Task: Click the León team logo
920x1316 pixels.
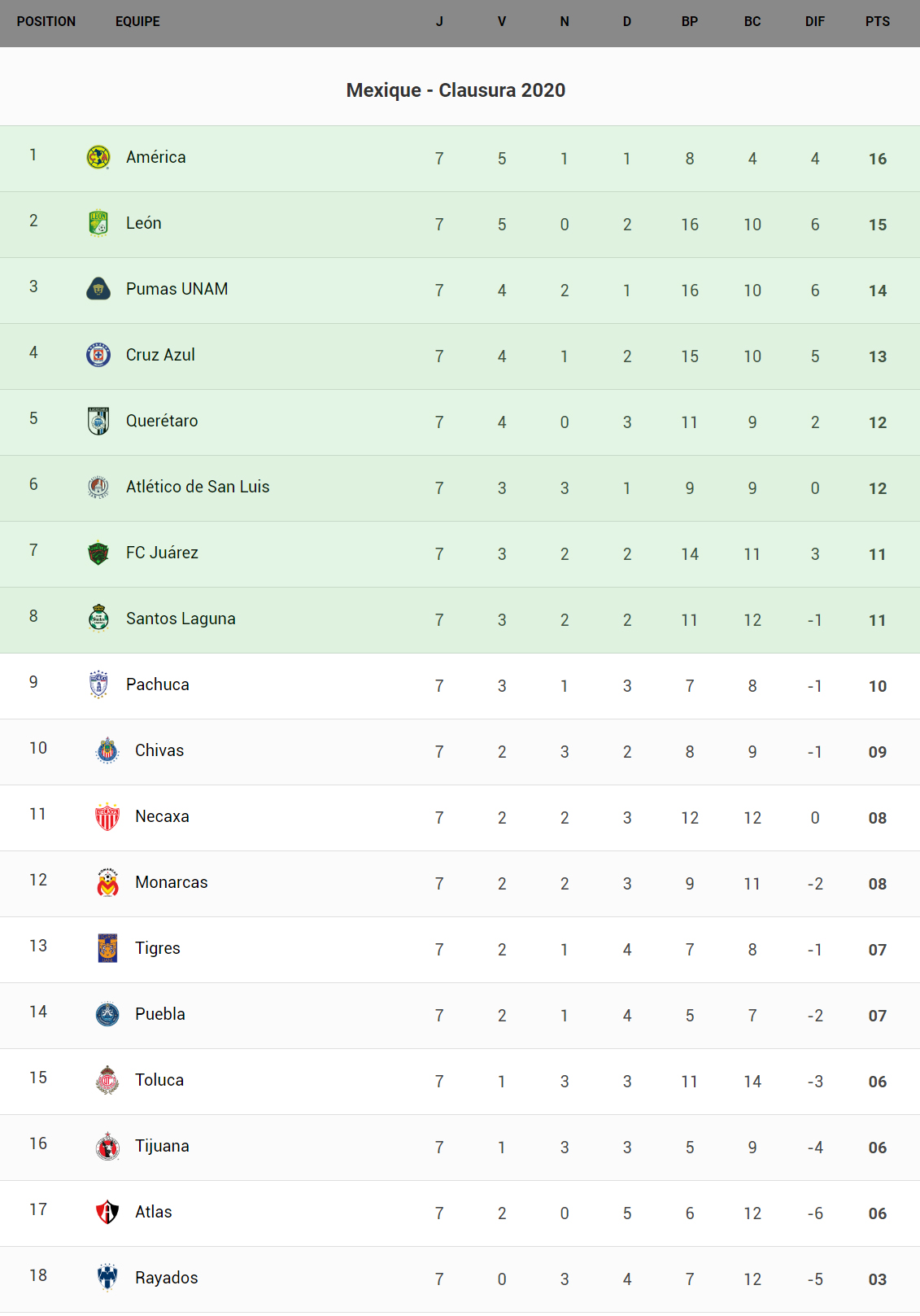Action: pos(98,223)
